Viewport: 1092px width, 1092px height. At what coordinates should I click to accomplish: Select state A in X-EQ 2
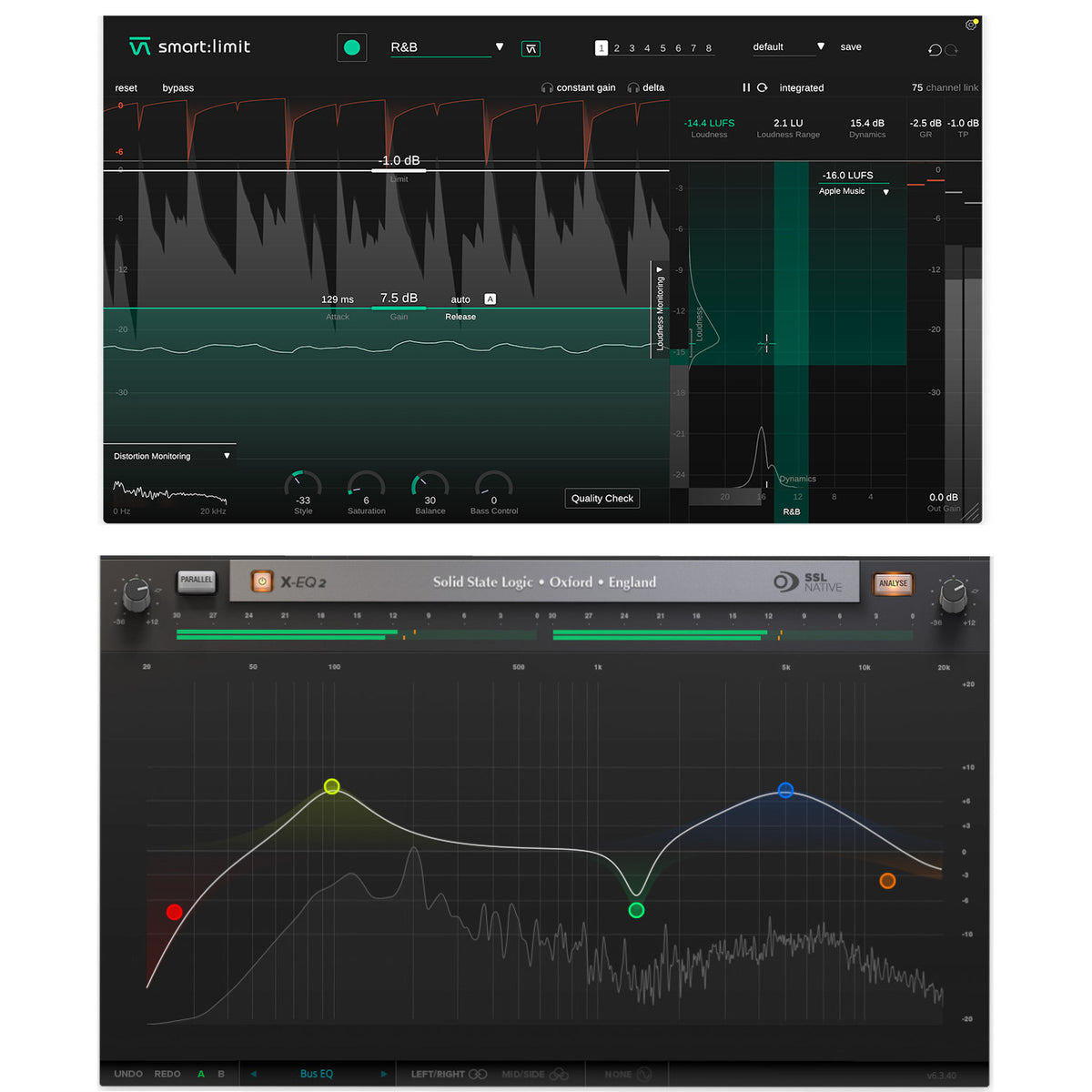tap(201, 1074)
